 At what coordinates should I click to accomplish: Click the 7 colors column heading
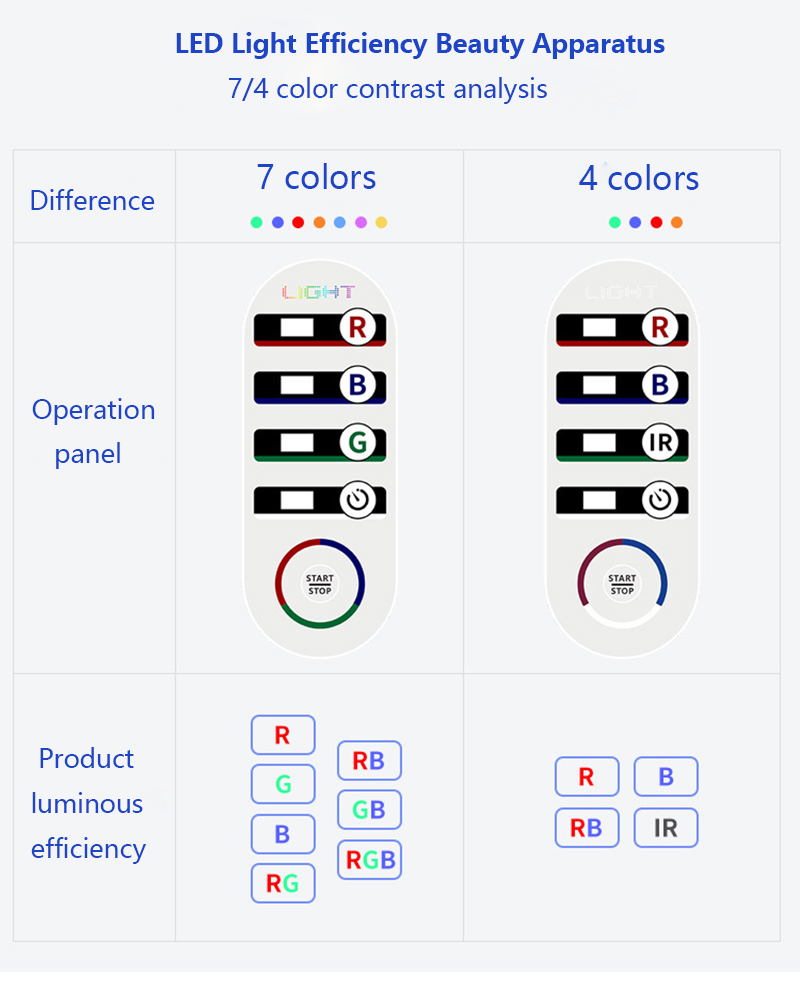click(x=316, y=178)
